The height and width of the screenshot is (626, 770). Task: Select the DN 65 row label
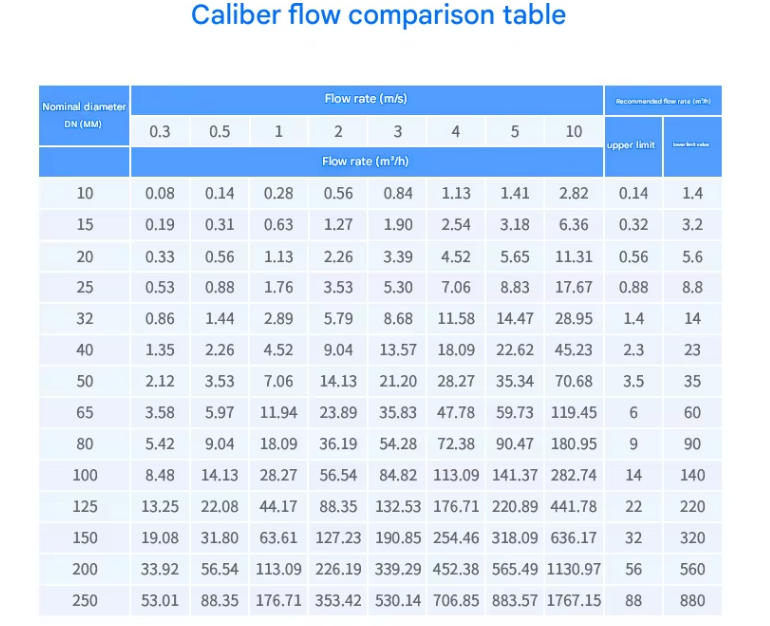pos(85,412)
